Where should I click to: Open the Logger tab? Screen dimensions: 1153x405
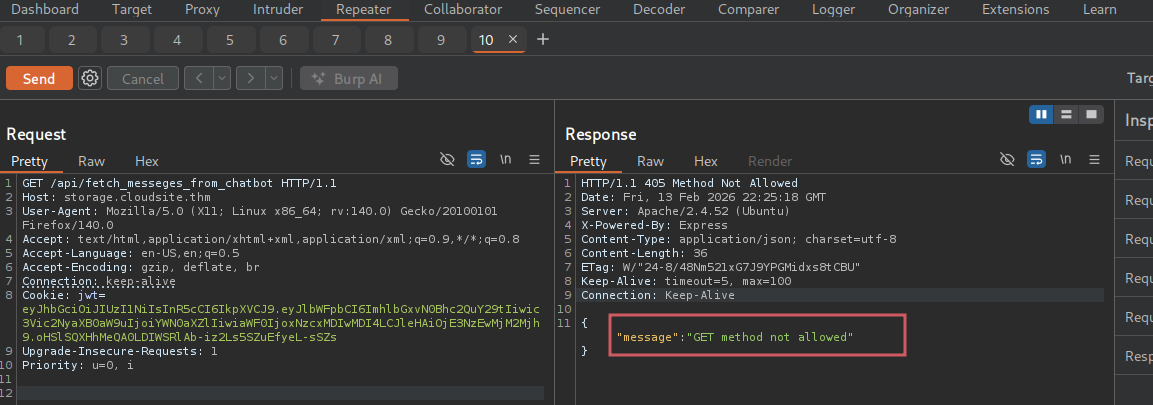click(833, 10)
